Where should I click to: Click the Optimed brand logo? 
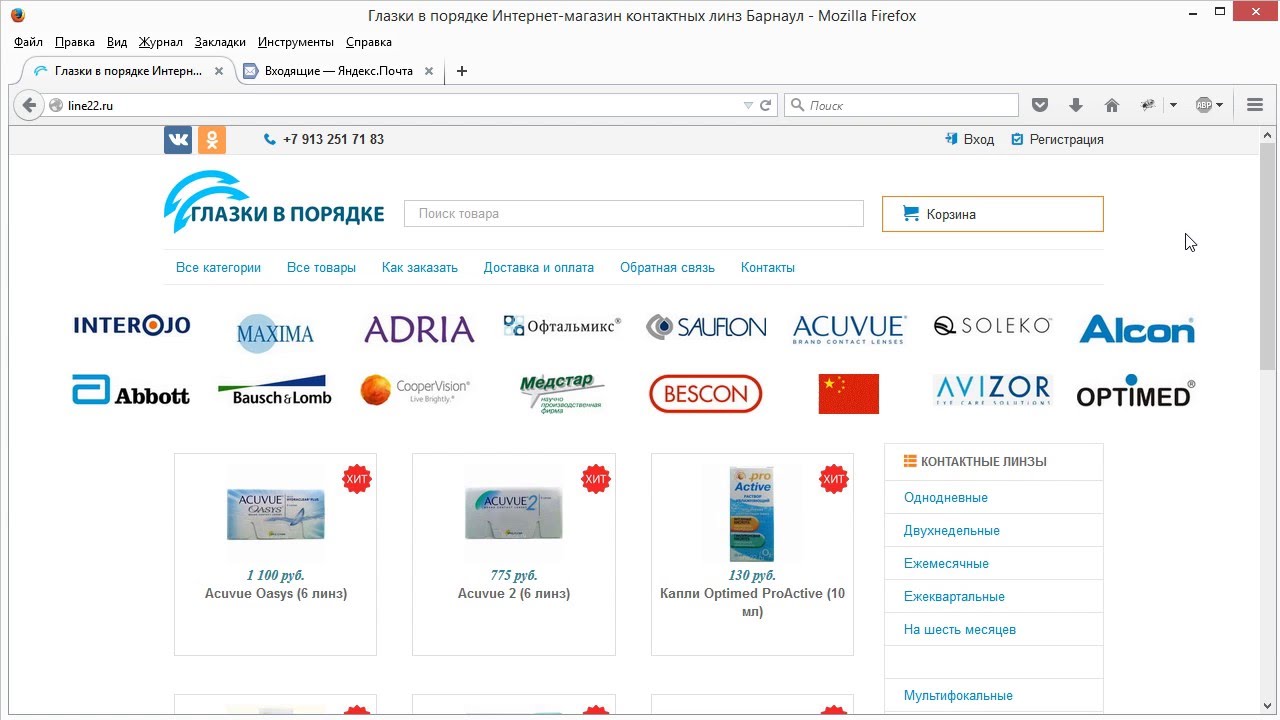pyautogui.click(x=1136, y=391)
